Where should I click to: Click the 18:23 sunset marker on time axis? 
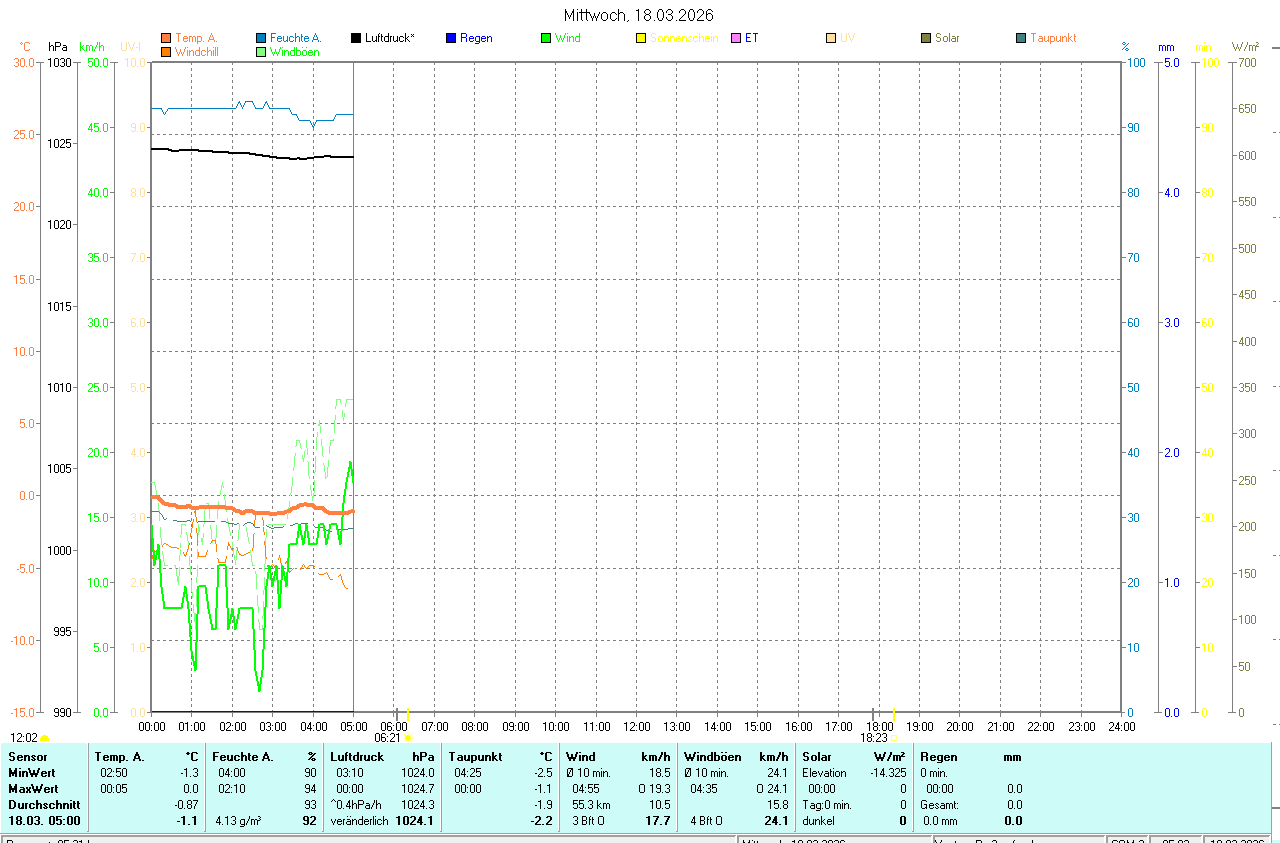coord(874,738)
